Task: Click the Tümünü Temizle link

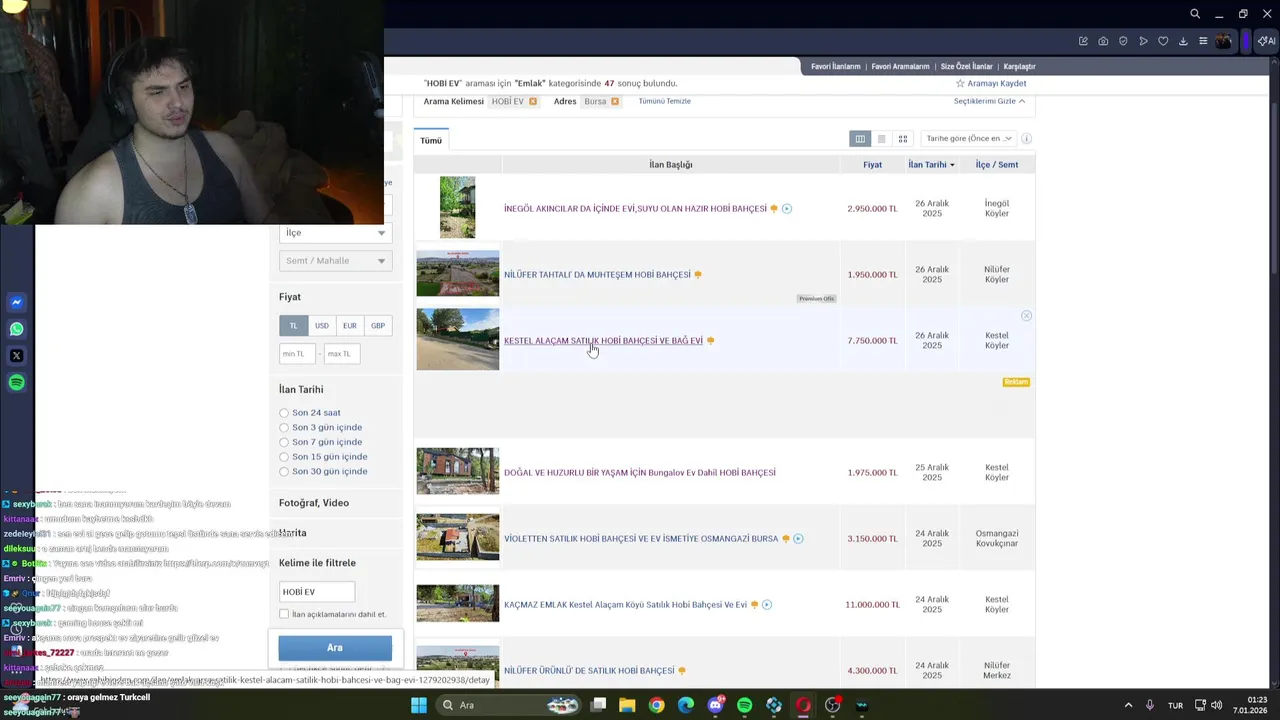Action: pyautogui.click(x=664, y=101)
